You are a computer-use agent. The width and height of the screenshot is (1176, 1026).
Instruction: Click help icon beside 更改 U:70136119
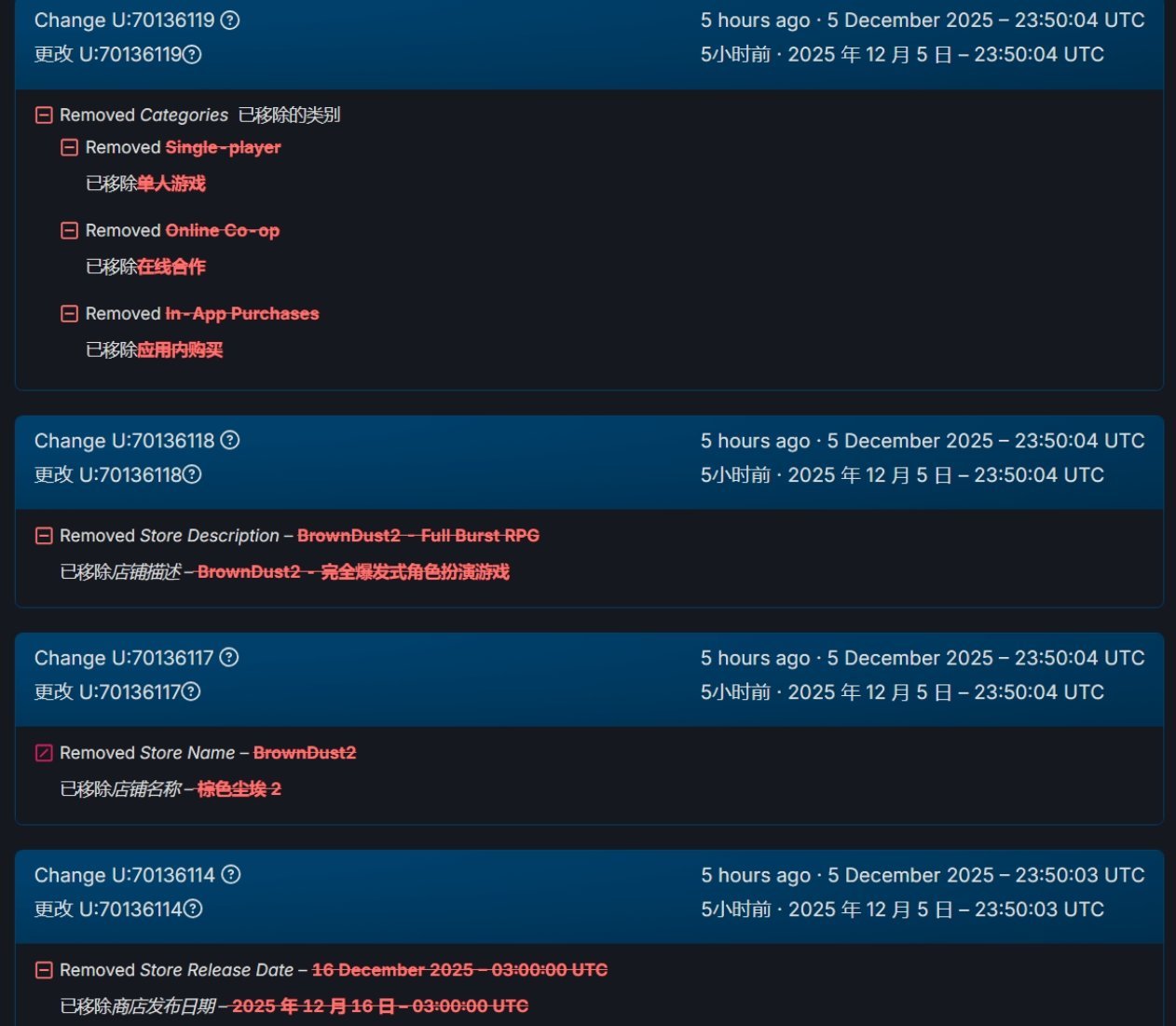click(192, 54)
